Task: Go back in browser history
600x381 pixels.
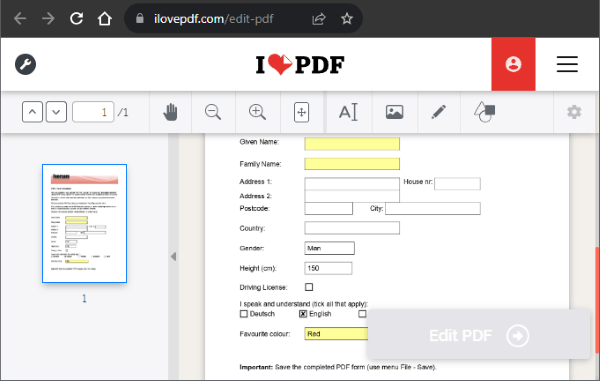Action: pyautogui.click(x=20, y=18)
